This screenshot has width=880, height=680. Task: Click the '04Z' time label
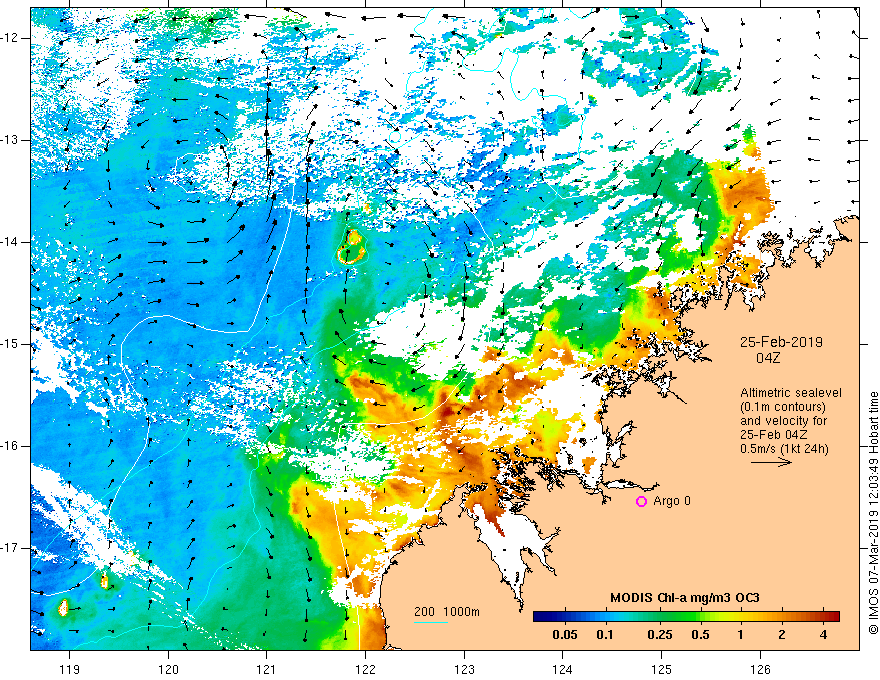(768, 358)
